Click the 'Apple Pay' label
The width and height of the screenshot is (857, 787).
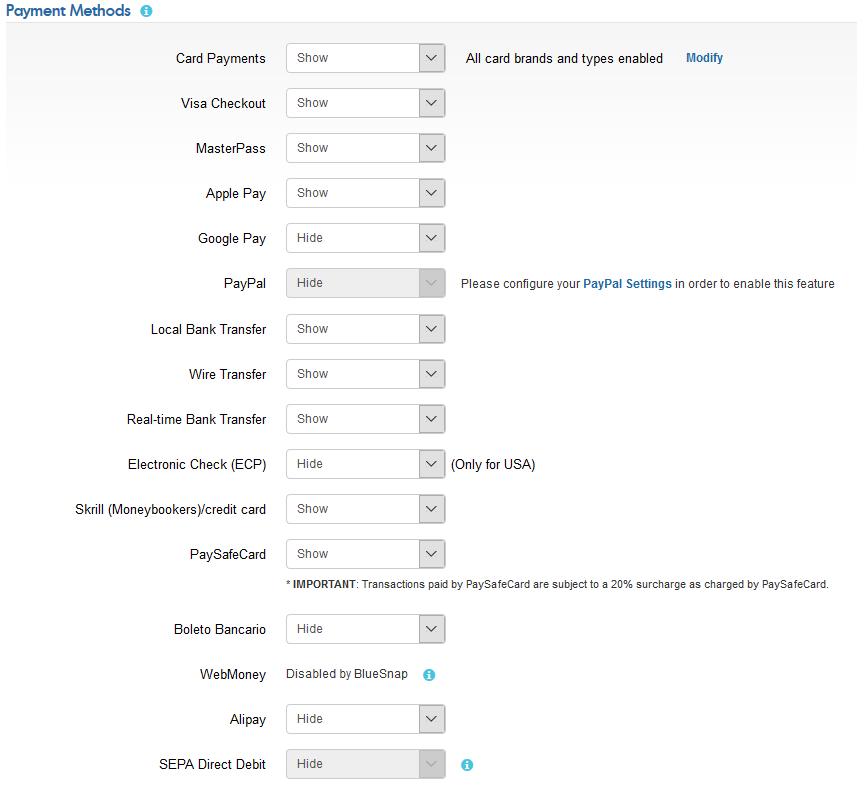pyautogui.click(x=236, y=194)
